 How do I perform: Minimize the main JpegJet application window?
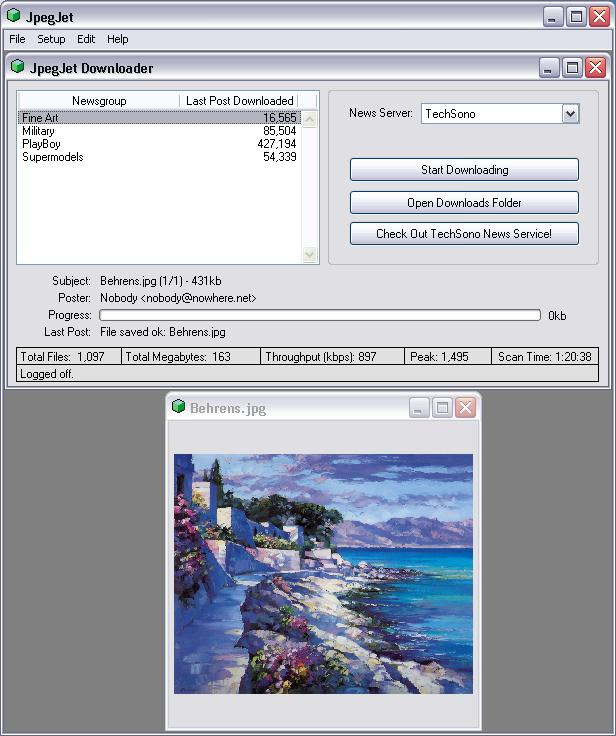[553, 16]
